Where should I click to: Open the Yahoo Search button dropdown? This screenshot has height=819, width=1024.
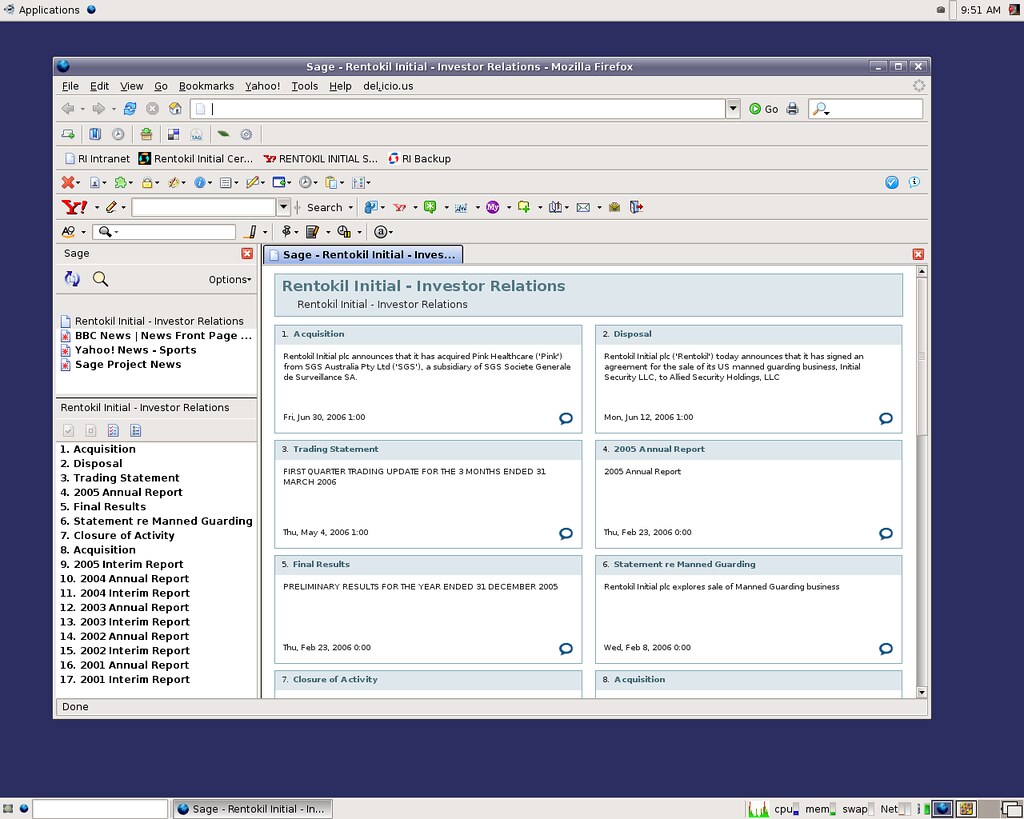coord(351,208)
